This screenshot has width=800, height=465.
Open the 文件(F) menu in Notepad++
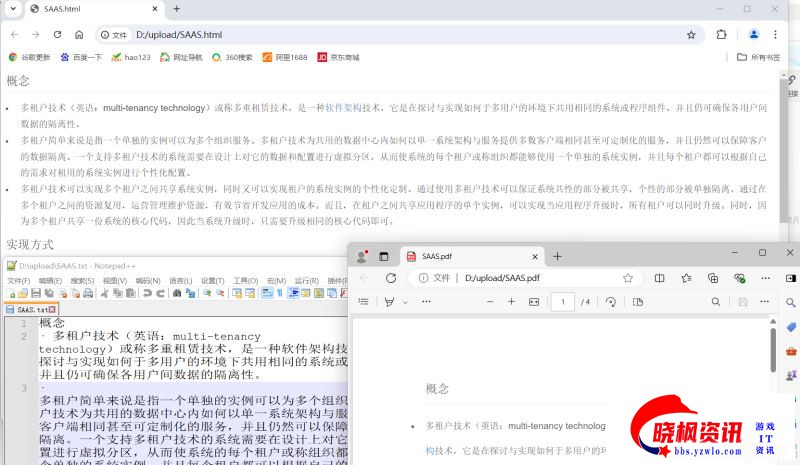18,281
